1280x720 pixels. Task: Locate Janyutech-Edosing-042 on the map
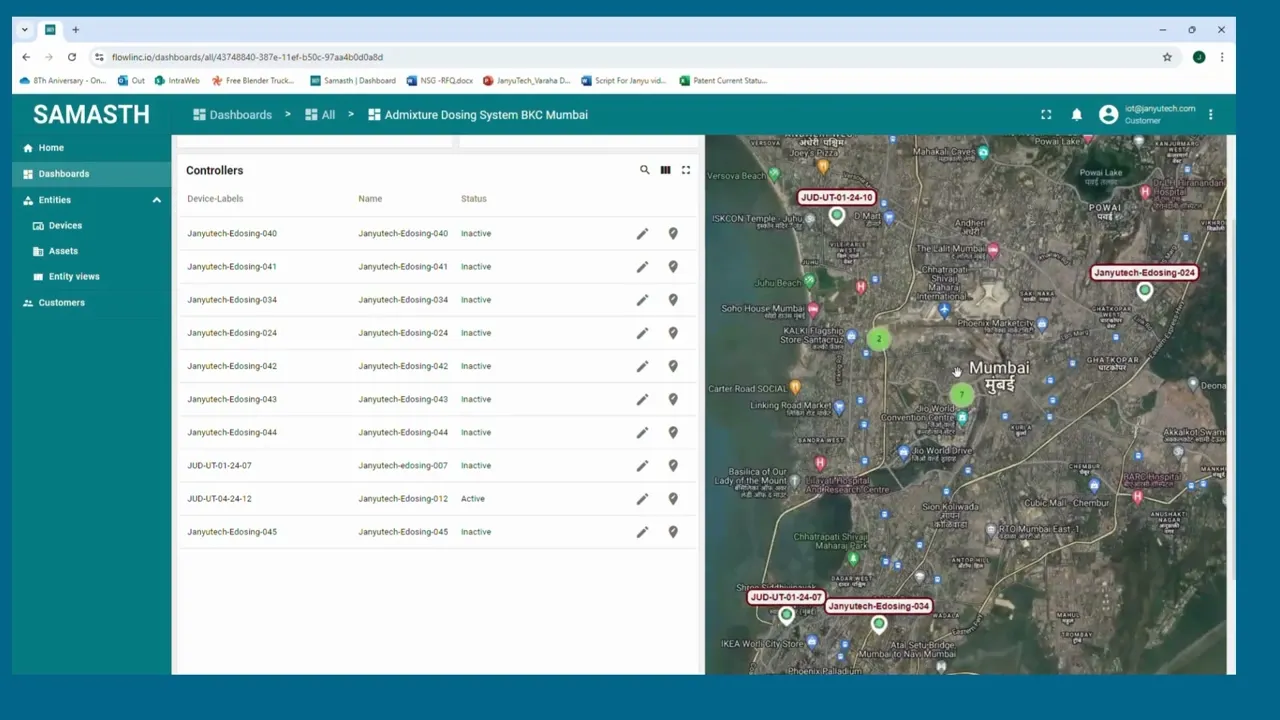click(673, 366)
